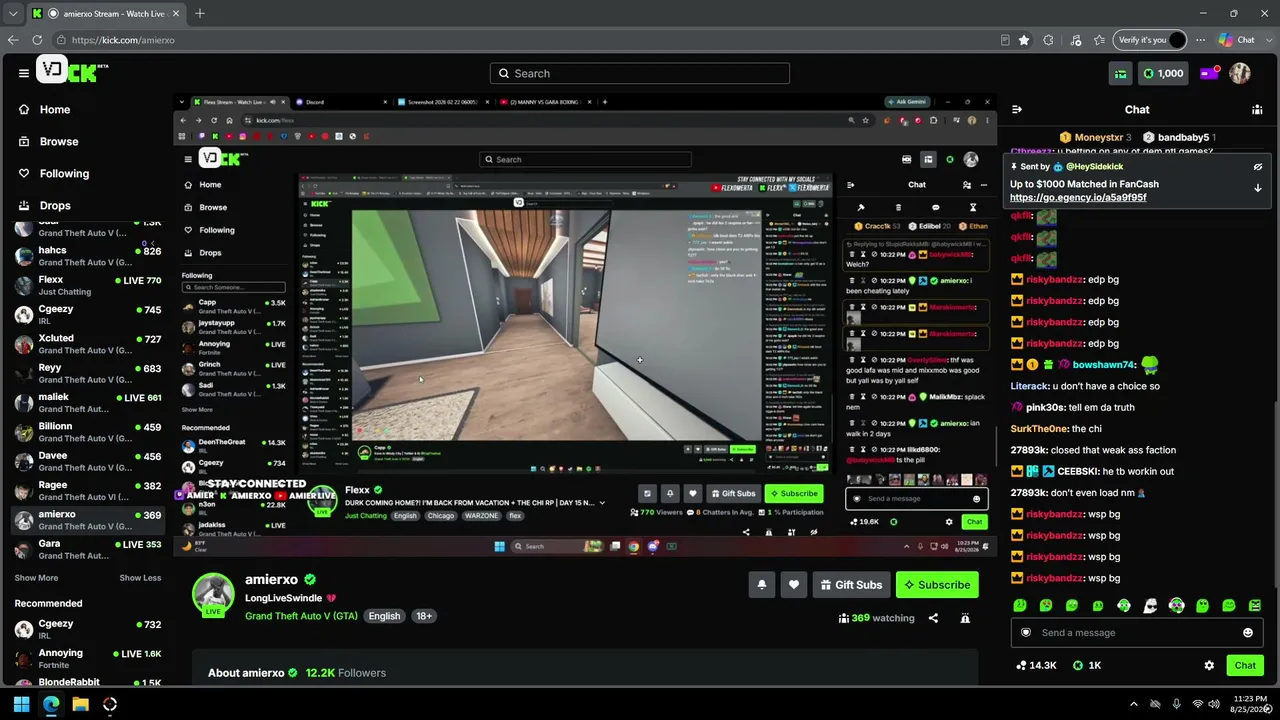Viewport: 1280px width, 720px height.
Task: Click the Gift Subs button
Action: 851,585
